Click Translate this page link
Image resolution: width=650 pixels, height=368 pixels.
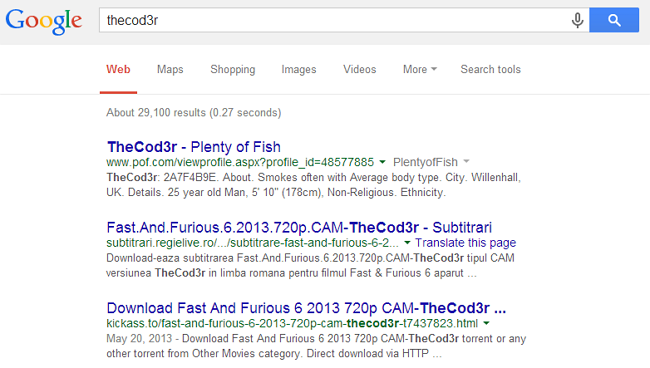pyautogui.click(x=466, y=242)
